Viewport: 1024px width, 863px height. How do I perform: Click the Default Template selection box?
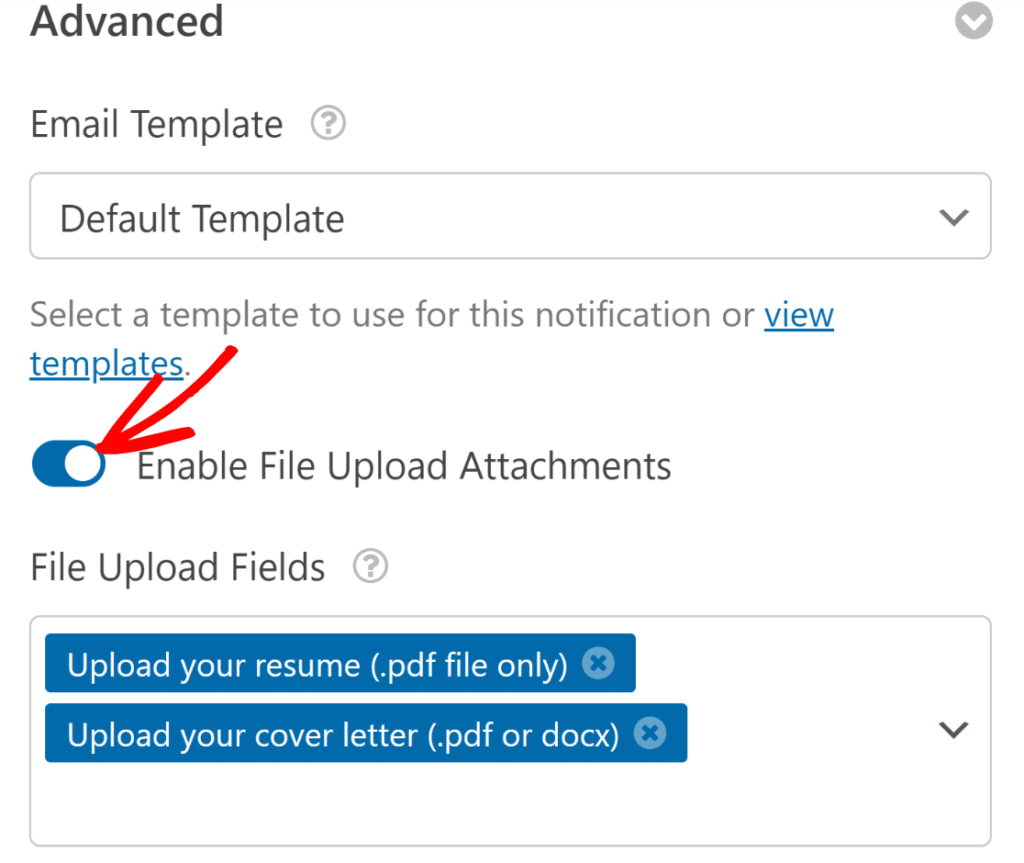pyautogui.click(x=510, y=216)
